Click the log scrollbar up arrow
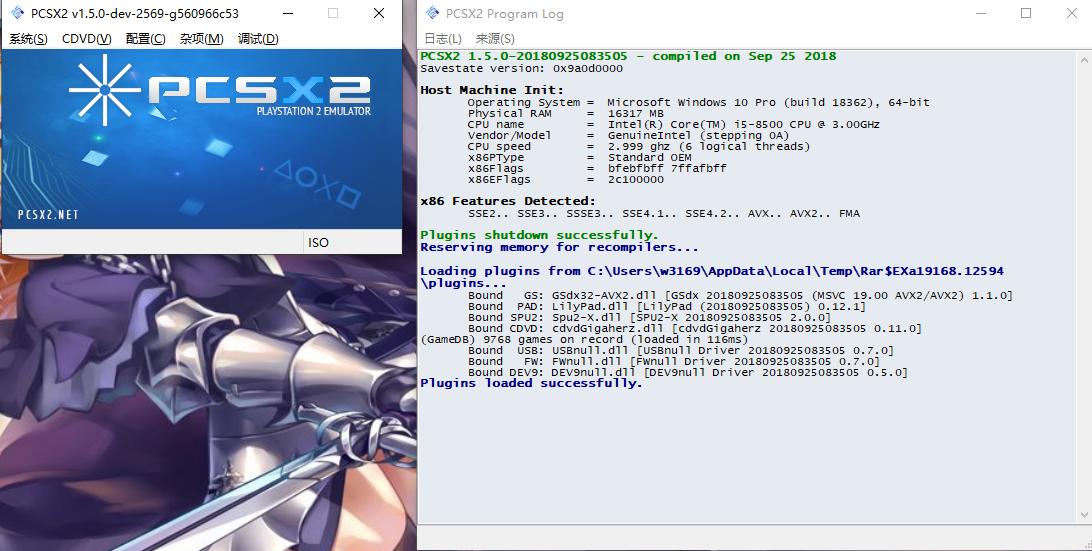 [1085, 59]
